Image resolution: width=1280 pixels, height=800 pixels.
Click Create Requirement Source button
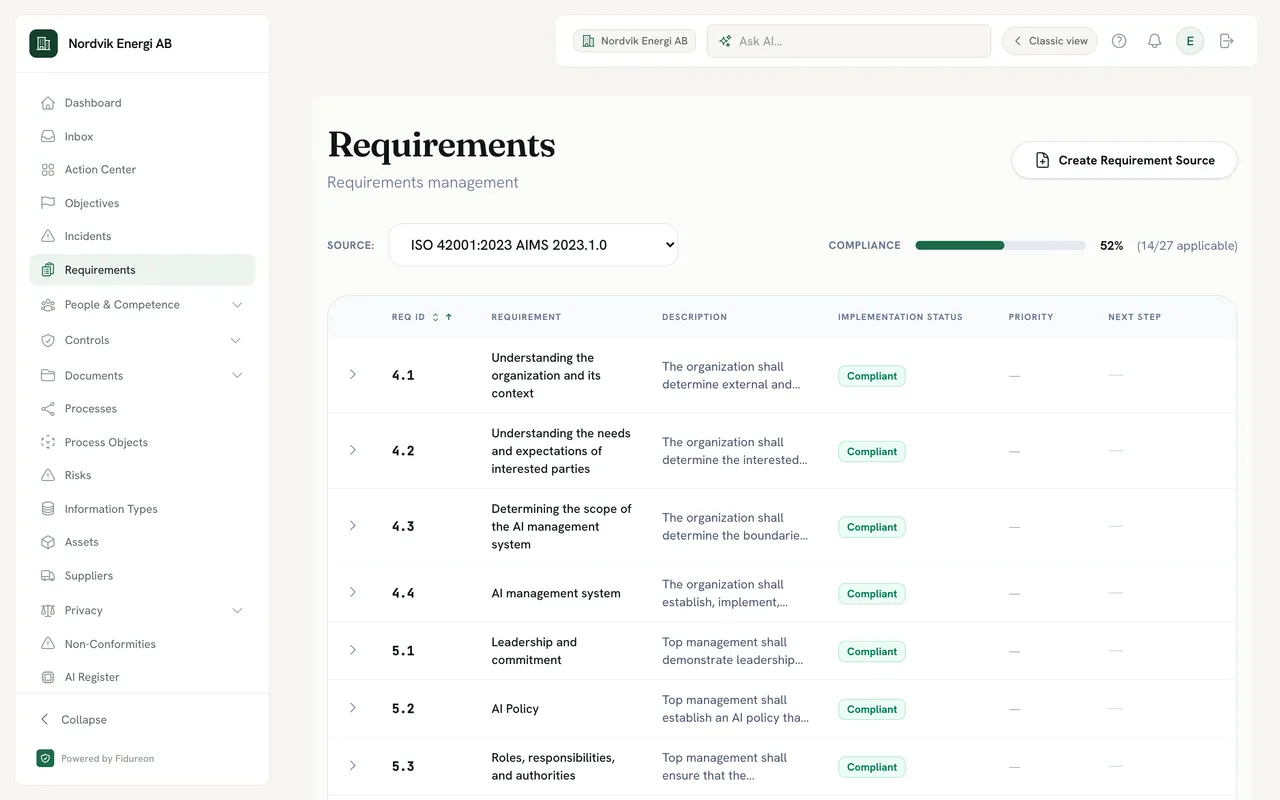(x=1124, y=160)
